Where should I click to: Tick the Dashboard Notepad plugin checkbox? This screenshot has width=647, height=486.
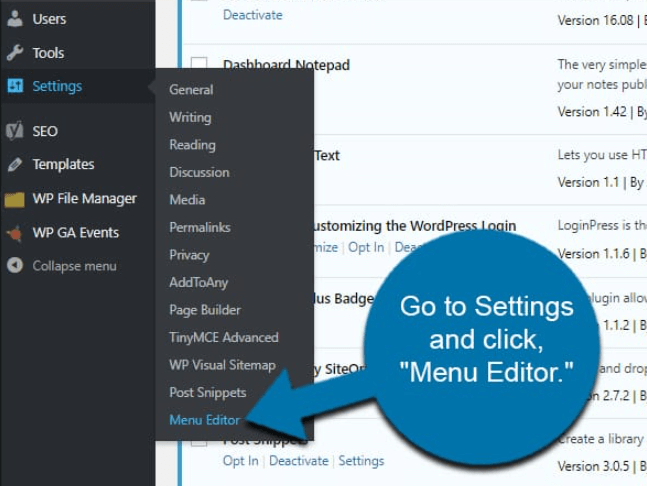(x=199, y=63)
